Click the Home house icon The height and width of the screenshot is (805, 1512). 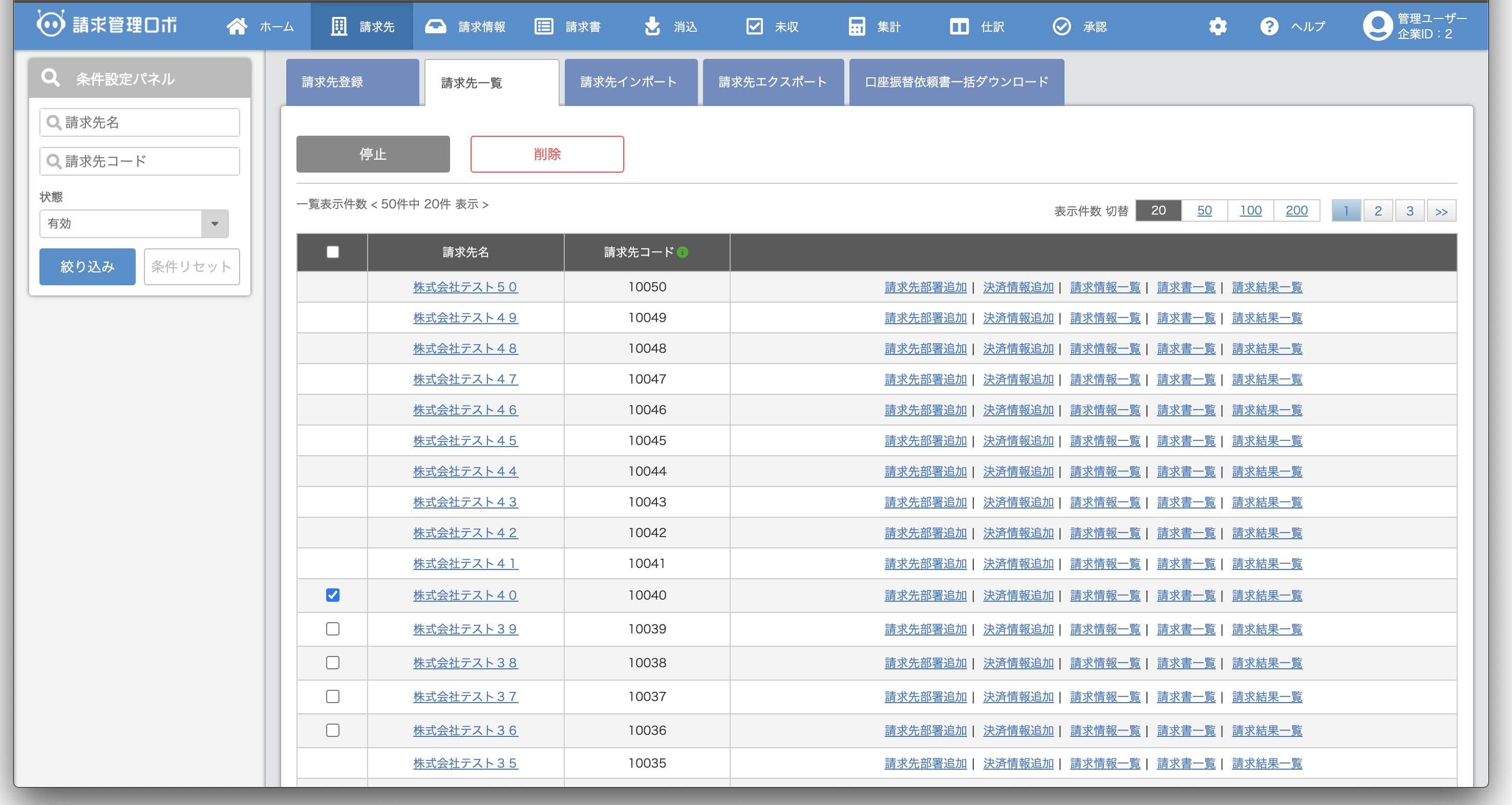point(237,27)
